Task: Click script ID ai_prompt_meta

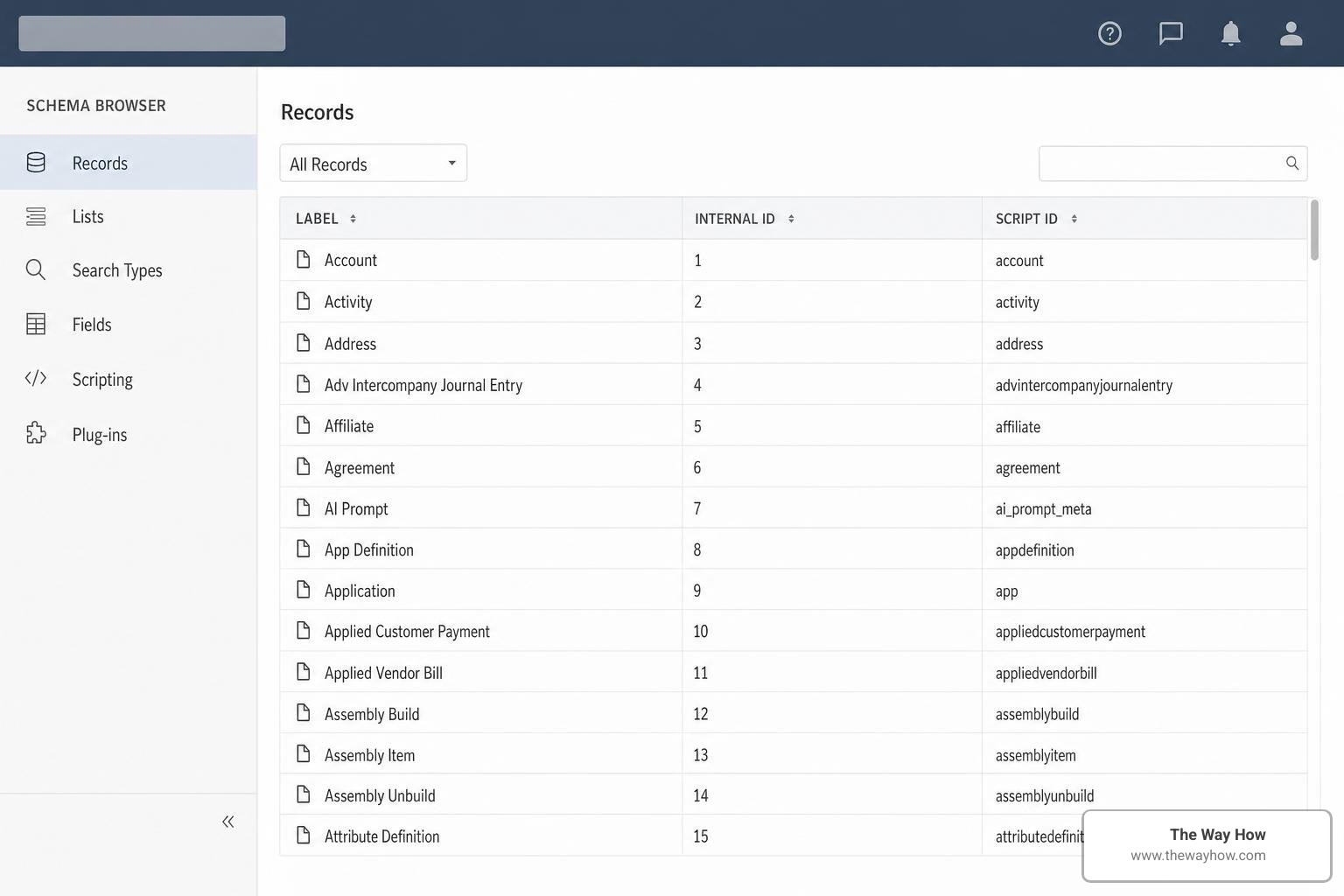Action: coord(1043,508)
